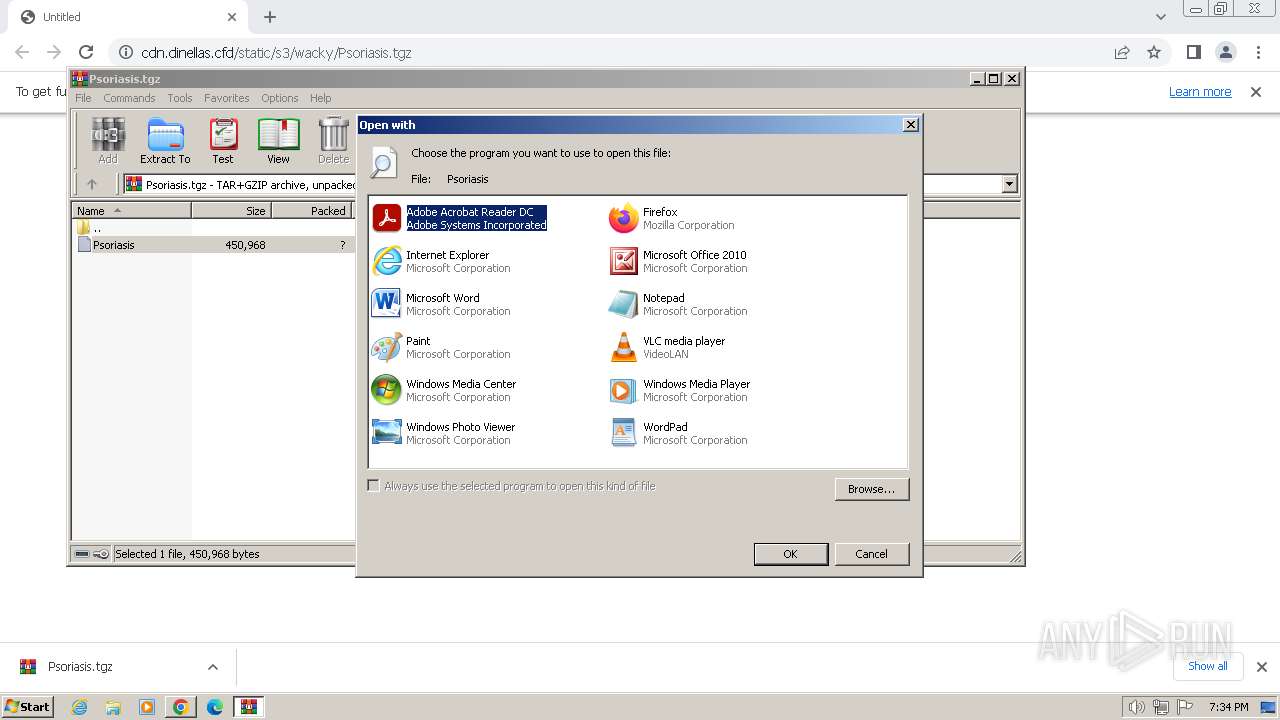Screen dimensions: 1280x720
Task: Open Microsoft Edge from the taskbar
Action: coord(215,707)
